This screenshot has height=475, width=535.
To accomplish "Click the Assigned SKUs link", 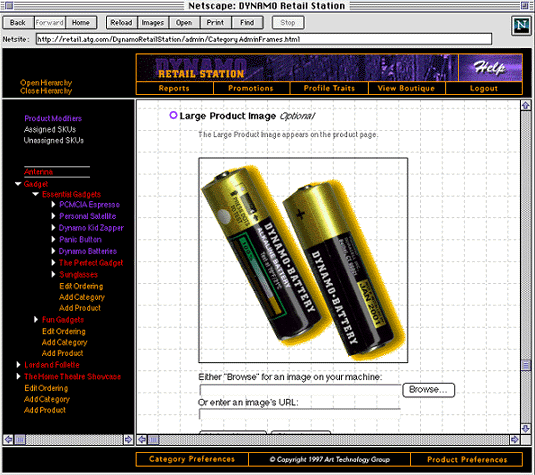I will [x=50, y=129].
